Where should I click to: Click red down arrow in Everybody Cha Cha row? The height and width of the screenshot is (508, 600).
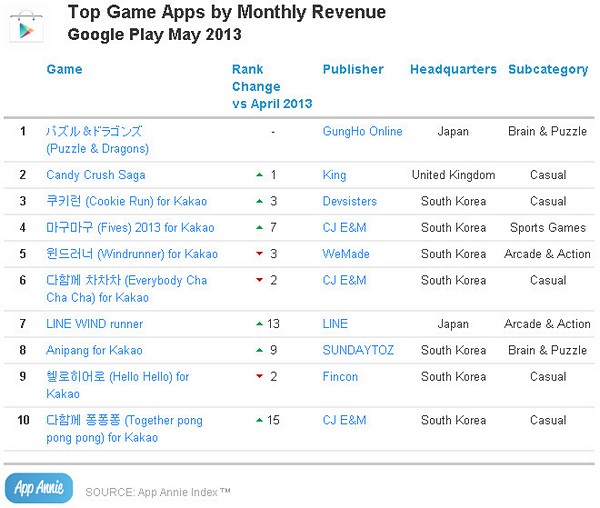(259, 280)
